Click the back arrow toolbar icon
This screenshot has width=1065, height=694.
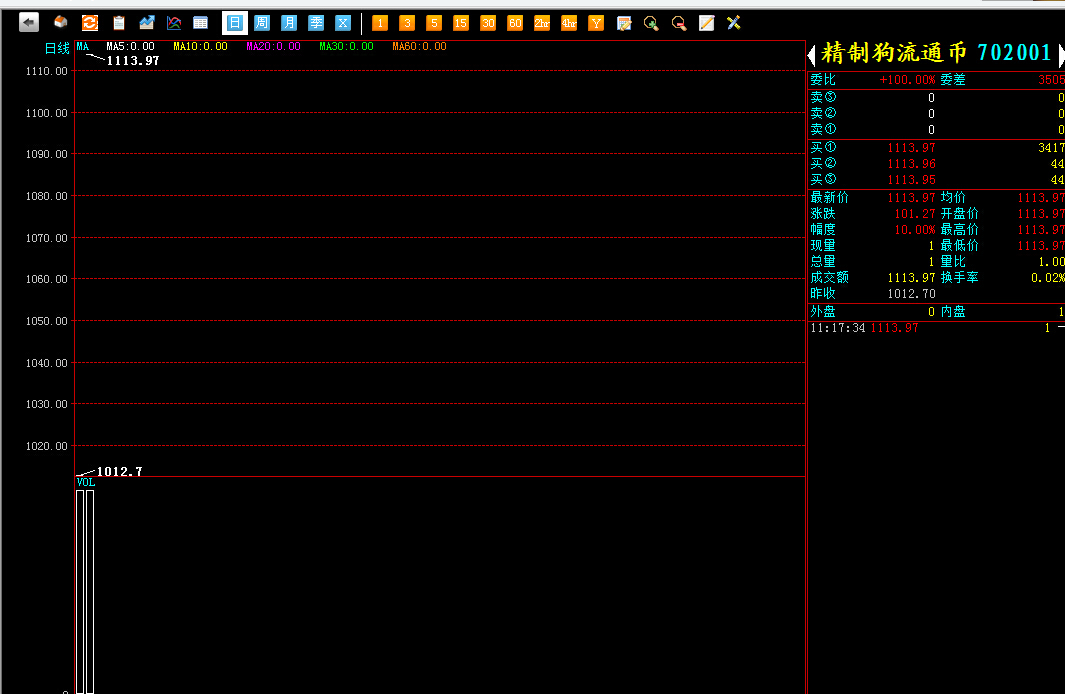(29, 22)
